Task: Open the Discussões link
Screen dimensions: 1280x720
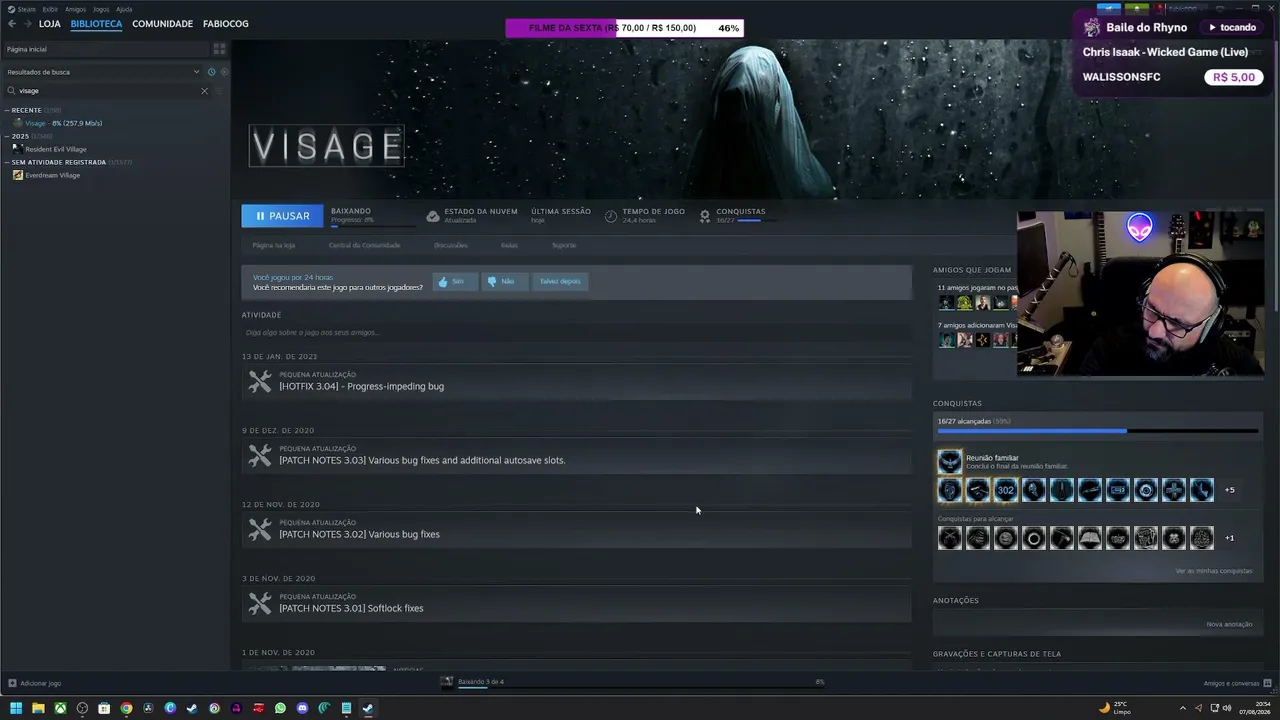Action: 451,245
